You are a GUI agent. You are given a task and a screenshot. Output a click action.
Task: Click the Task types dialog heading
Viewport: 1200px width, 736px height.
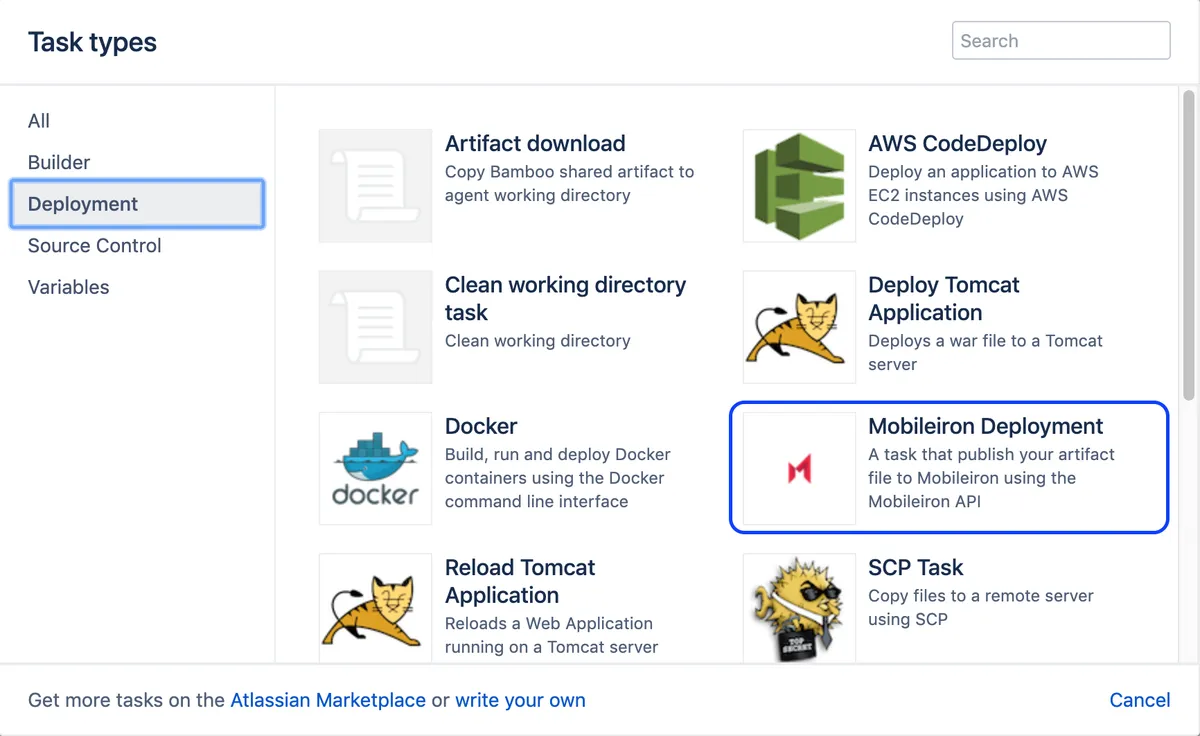(x=92, y=42)
